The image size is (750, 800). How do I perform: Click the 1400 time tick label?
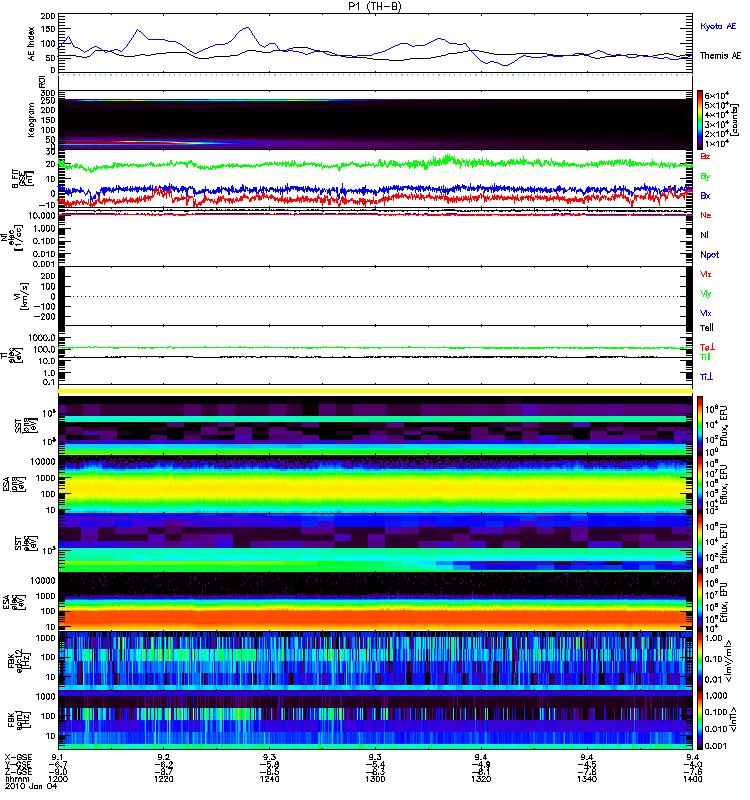[693, 779]
